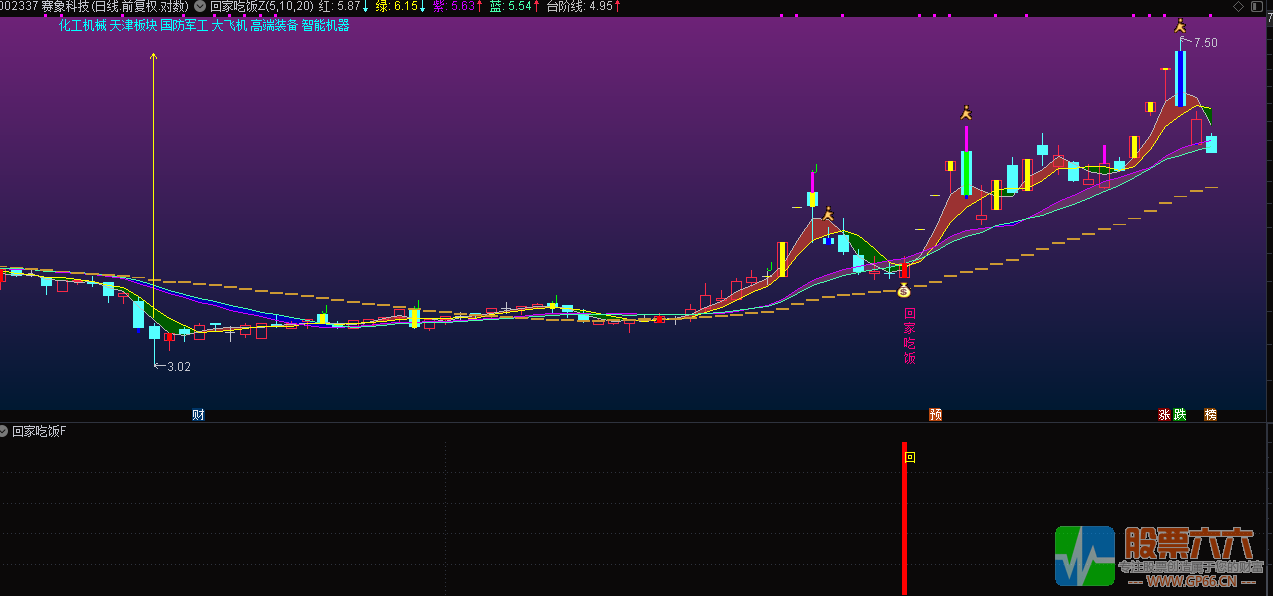
Task: Click the 财 event marker icon
Action: pos(198,415)
